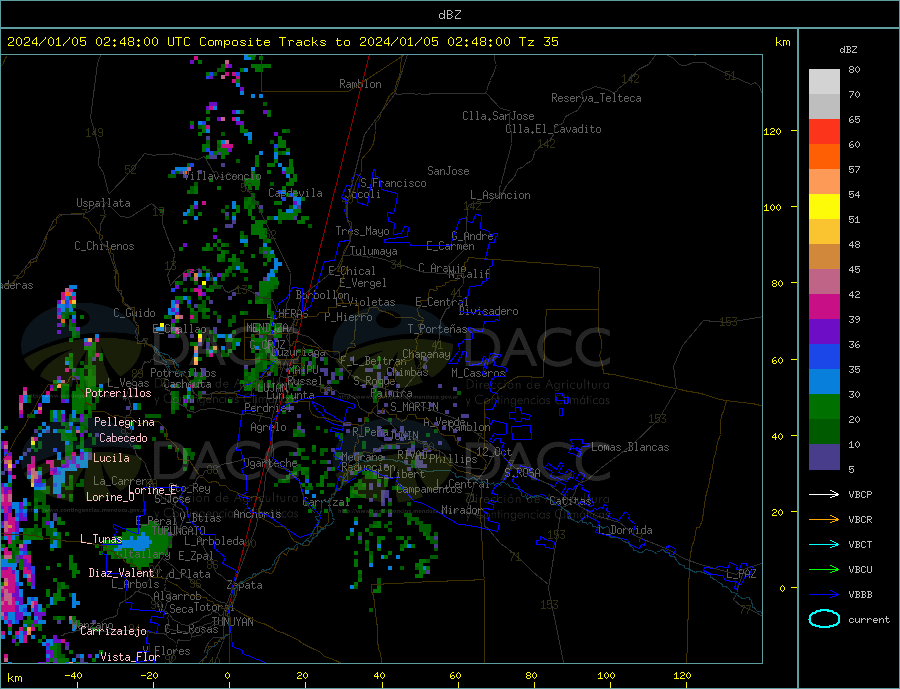
Task: Click the L_PAZ label near map edge
Action: tap(741, 574)
